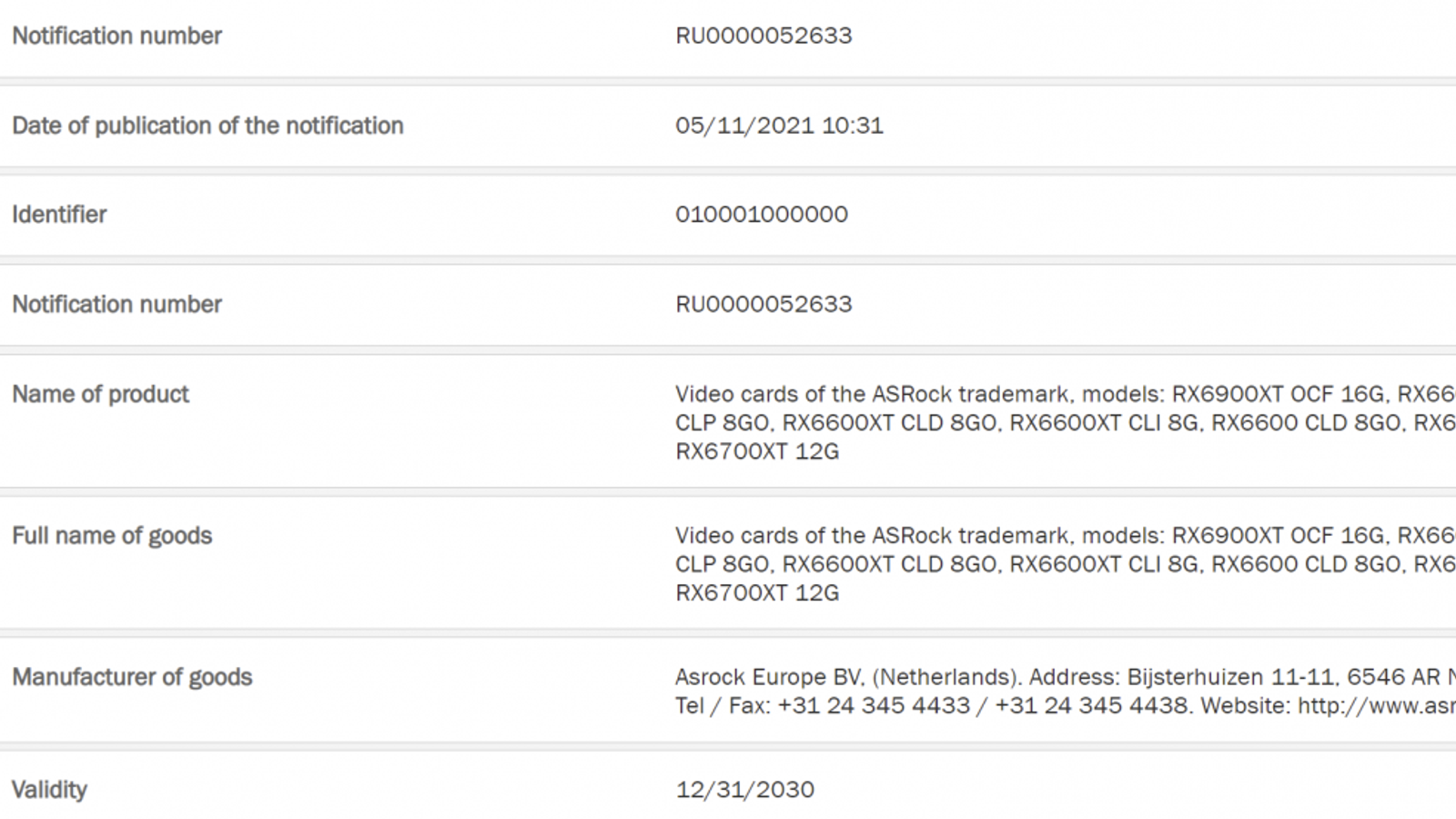Select the Name of product label
The image size is (1456, 819).
click(100, 394)
